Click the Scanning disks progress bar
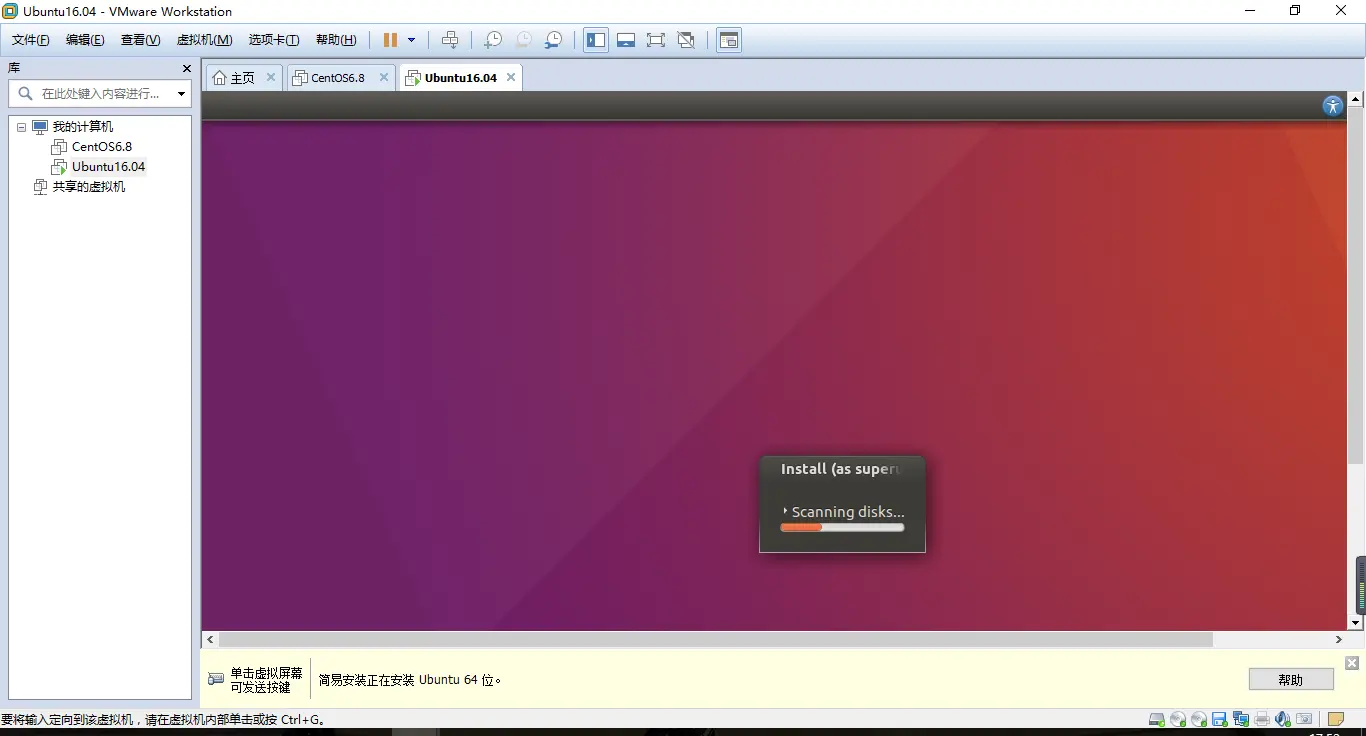The height and width of the screenshot is (736, 1366). coord(842,527)
